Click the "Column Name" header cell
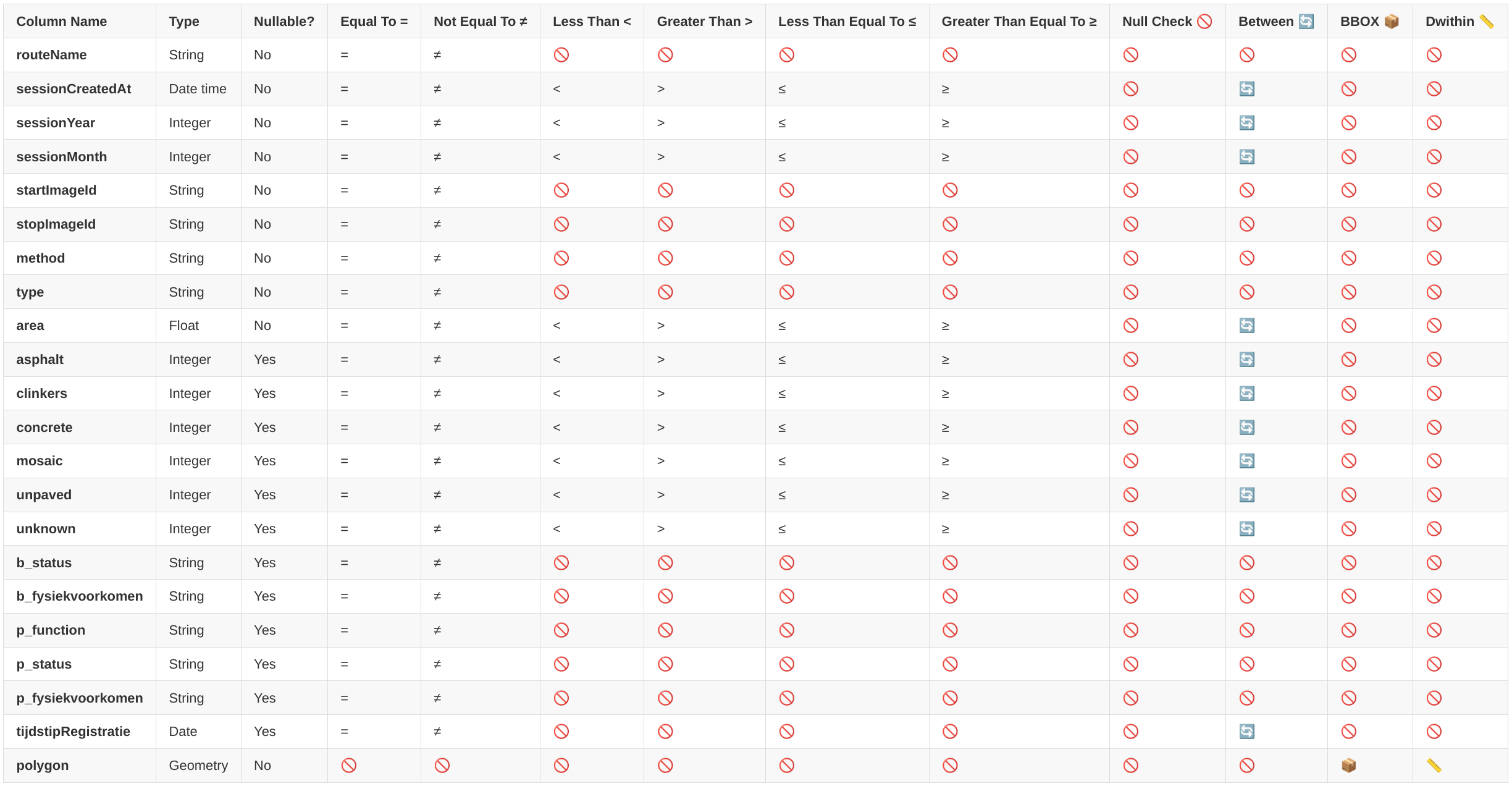The height and width of the screenshot is (786, 1512). click(x=62, y=22)
